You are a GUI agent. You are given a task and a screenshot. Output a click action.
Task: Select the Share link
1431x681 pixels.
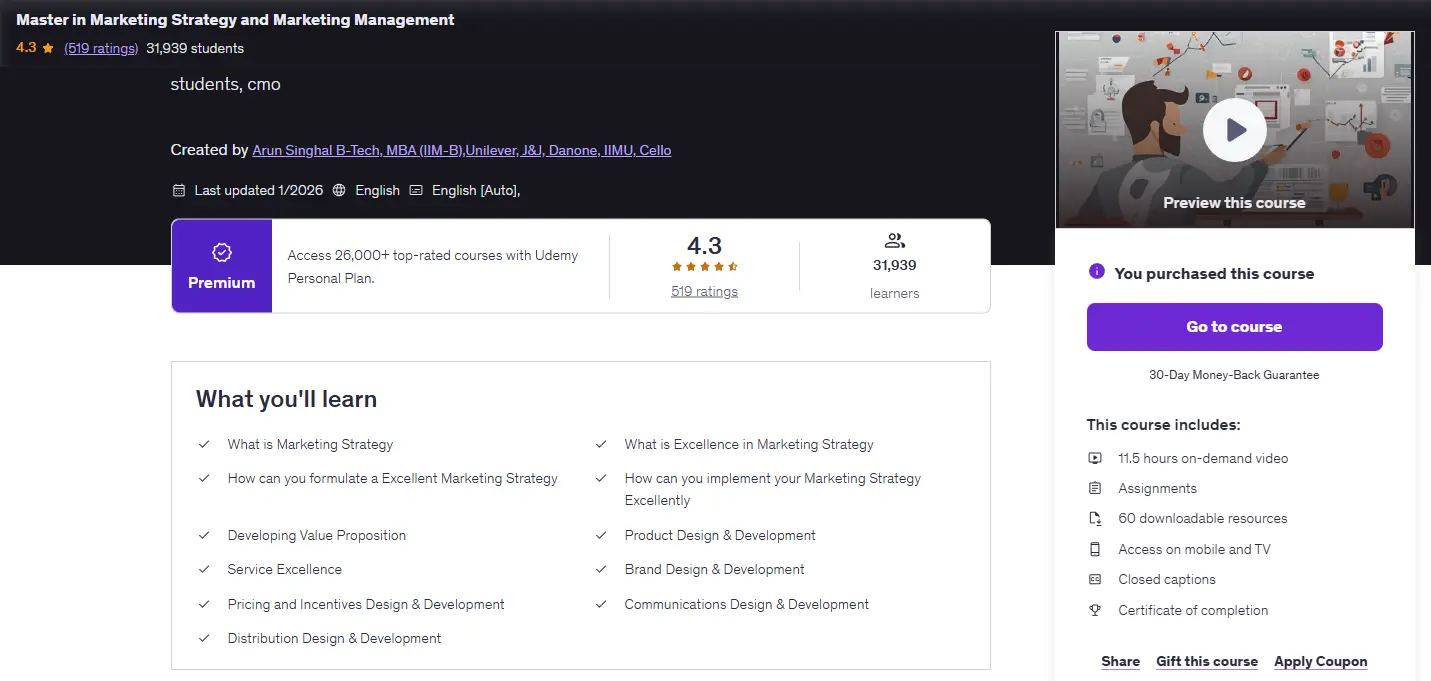coord(1120,661)
